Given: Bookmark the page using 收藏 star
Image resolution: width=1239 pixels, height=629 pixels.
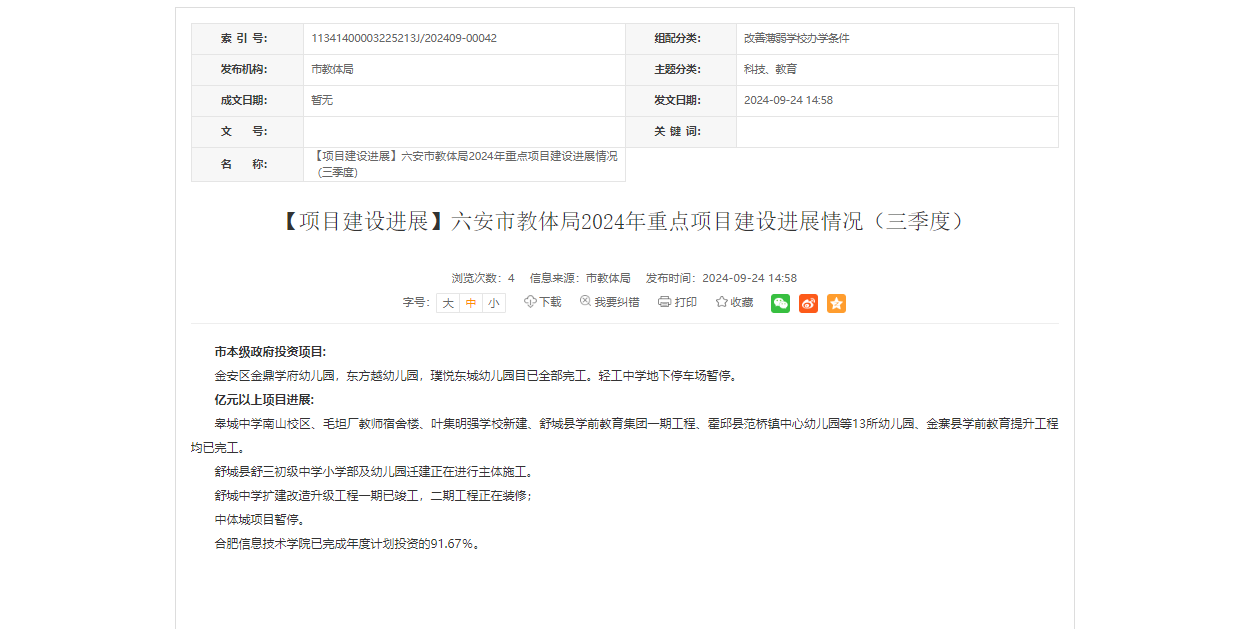Looking at the screenshot, I should click(734, 302).
